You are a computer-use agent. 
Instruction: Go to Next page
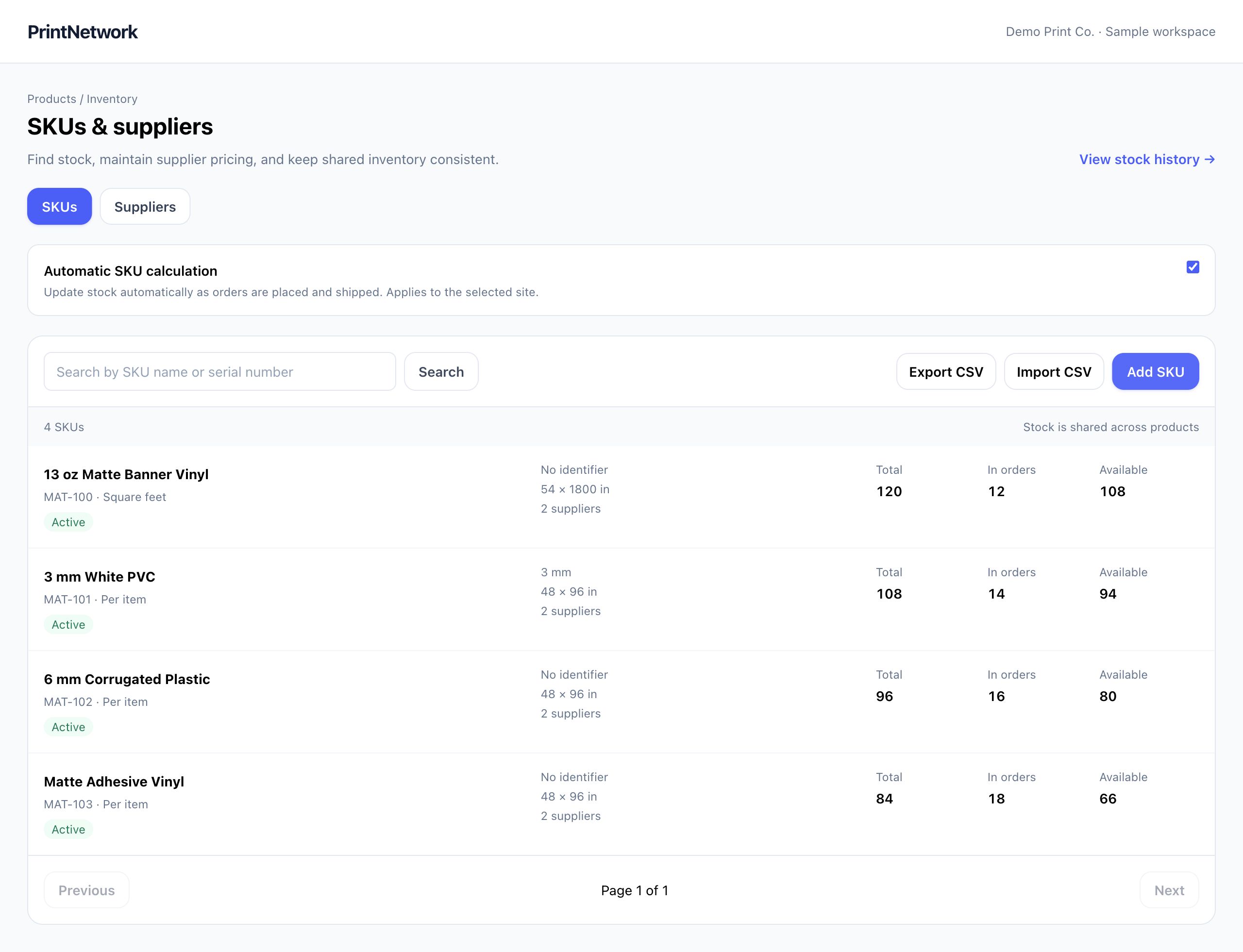click(x=1169, y=890)
